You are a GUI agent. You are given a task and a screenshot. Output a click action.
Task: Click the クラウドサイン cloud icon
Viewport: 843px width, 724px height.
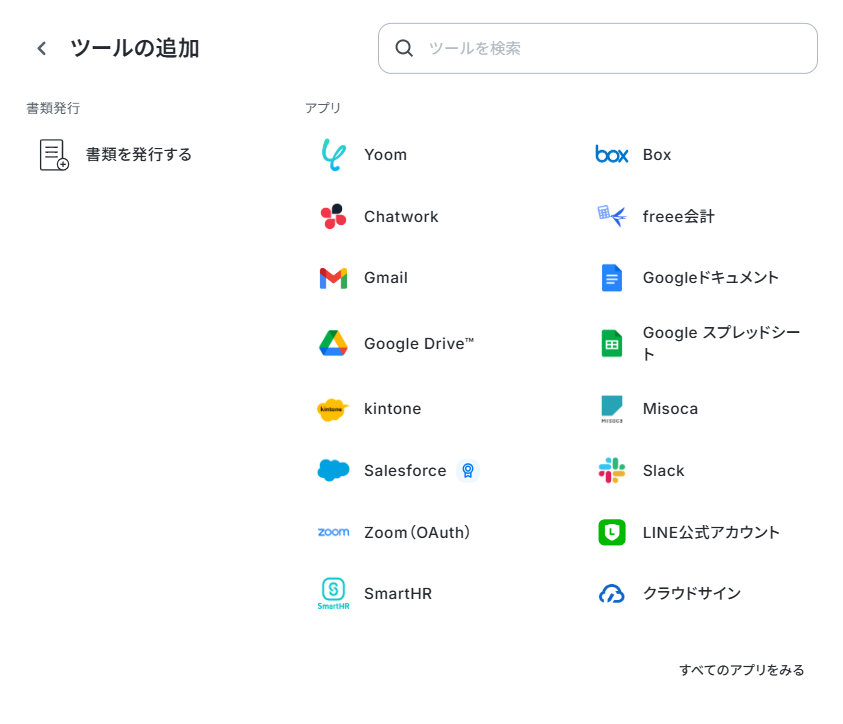click(x=612, y=593)
